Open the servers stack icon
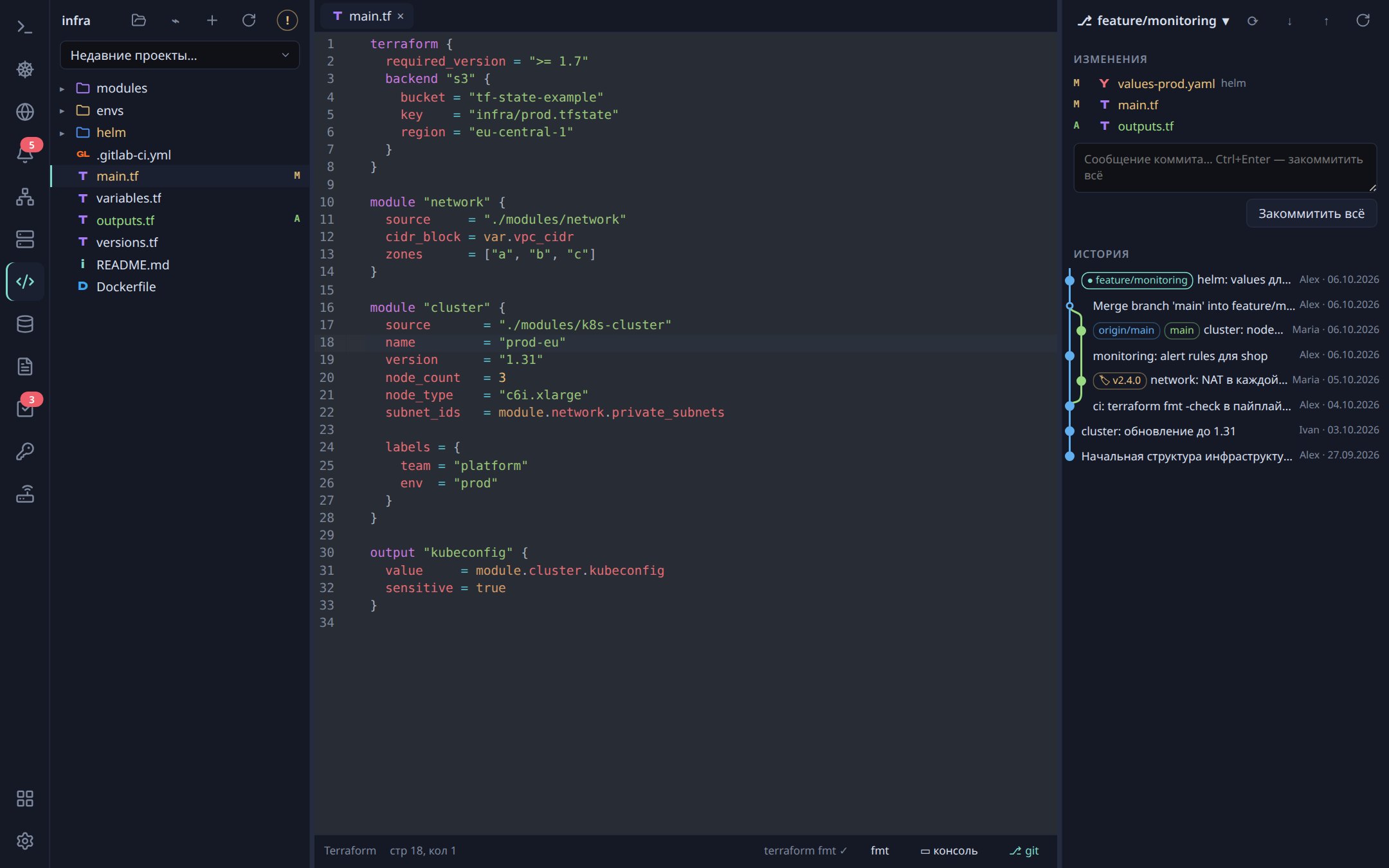 [24, 239]
